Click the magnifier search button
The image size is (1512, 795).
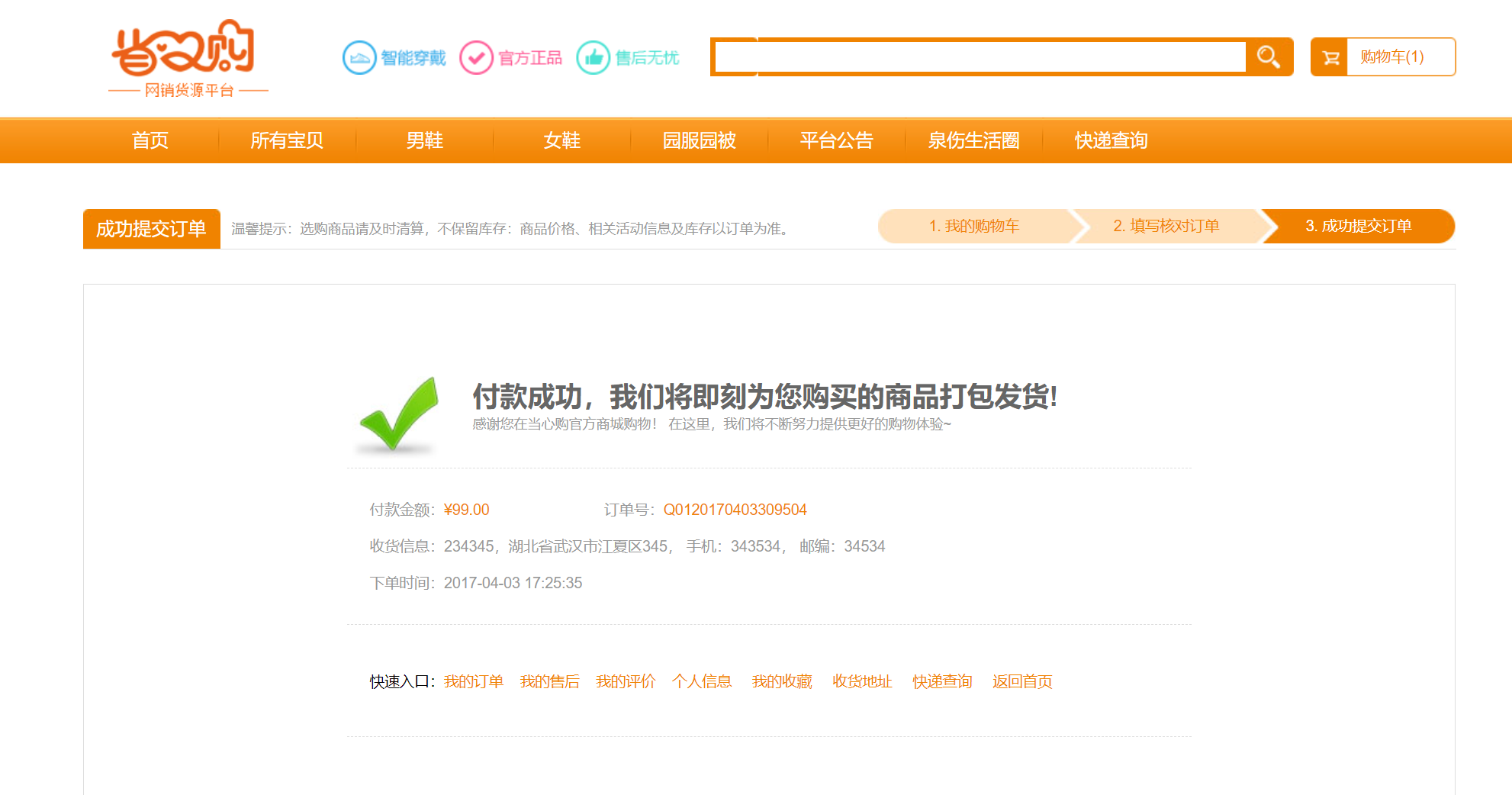point(1269,57)
